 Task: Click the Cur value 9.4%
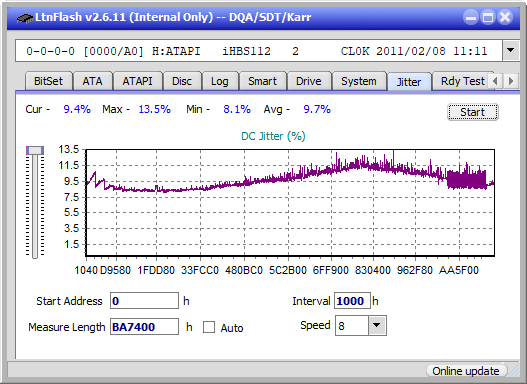[x=77, y=109]
